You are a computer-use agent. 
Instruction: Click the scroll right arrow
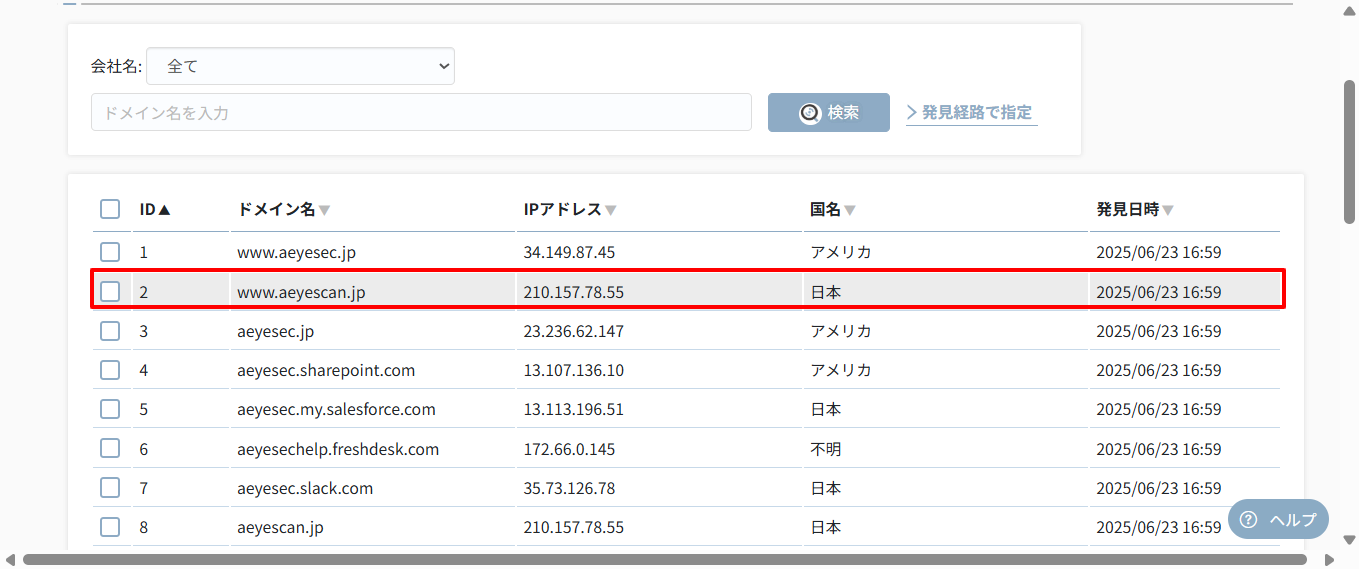1329,559
